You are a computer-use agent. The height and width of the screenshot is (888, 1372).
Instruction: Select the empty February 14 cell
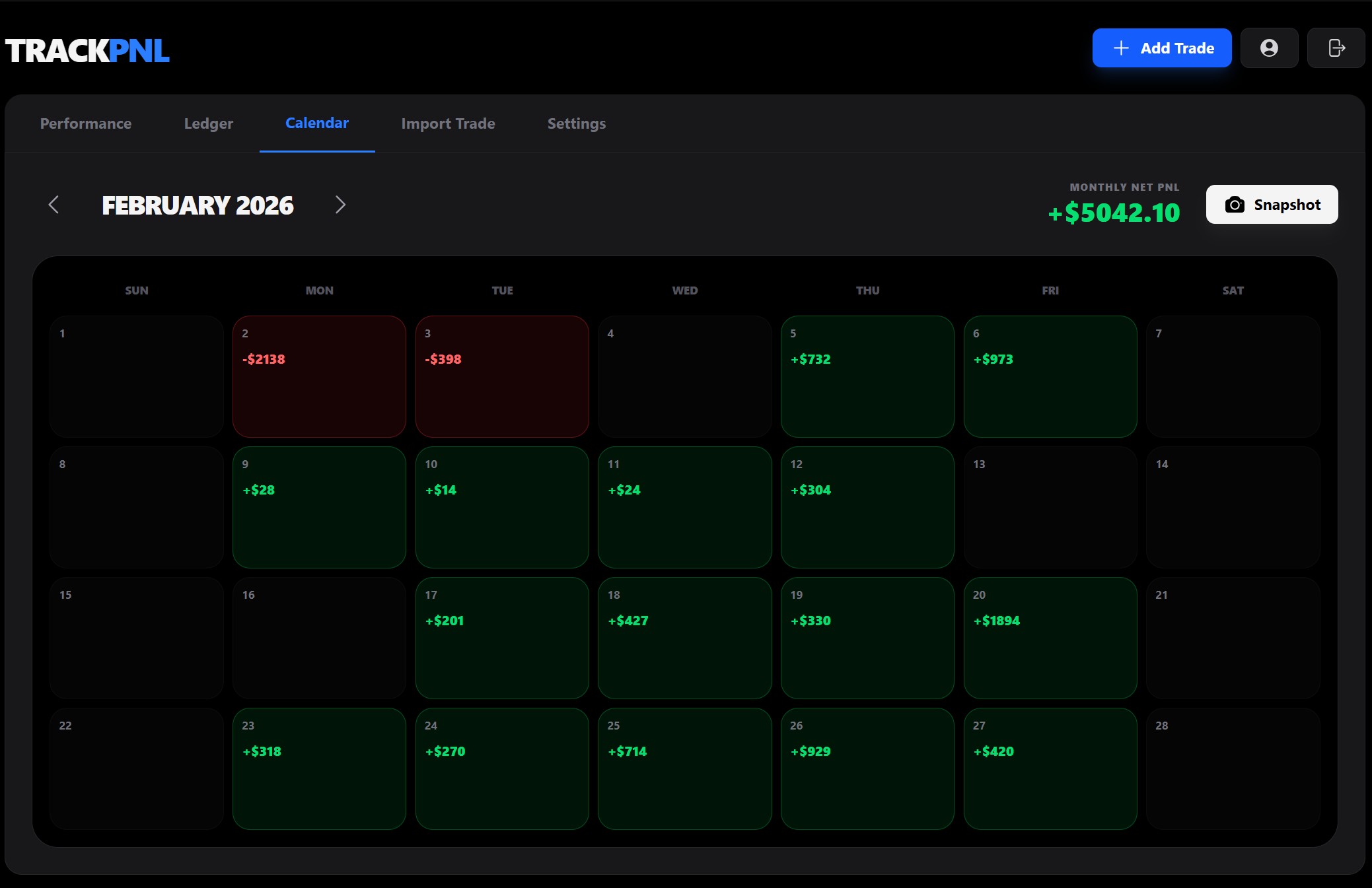click(1233, 507)
